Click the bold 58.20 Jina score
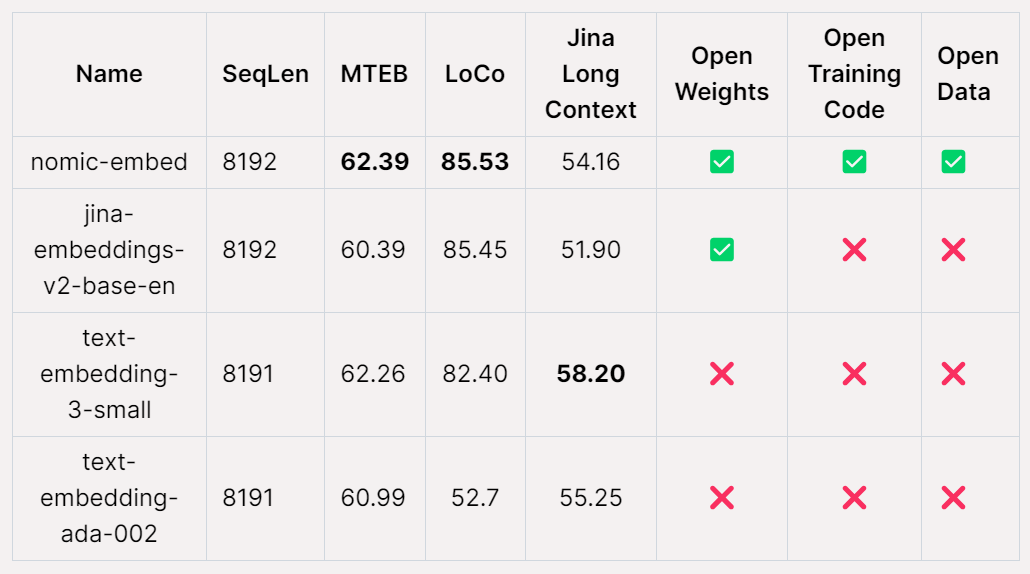 [x=590, y=374]
